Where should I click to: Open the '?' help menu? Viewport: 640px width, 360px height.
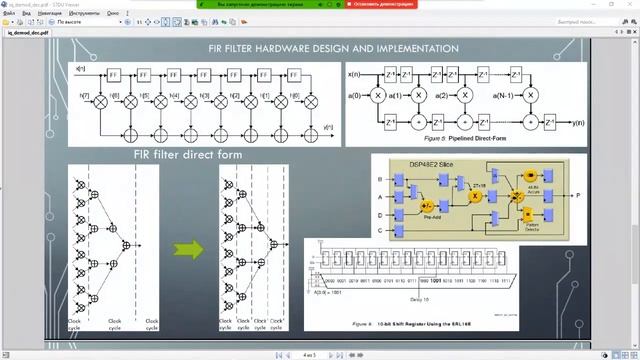[127, 13]
